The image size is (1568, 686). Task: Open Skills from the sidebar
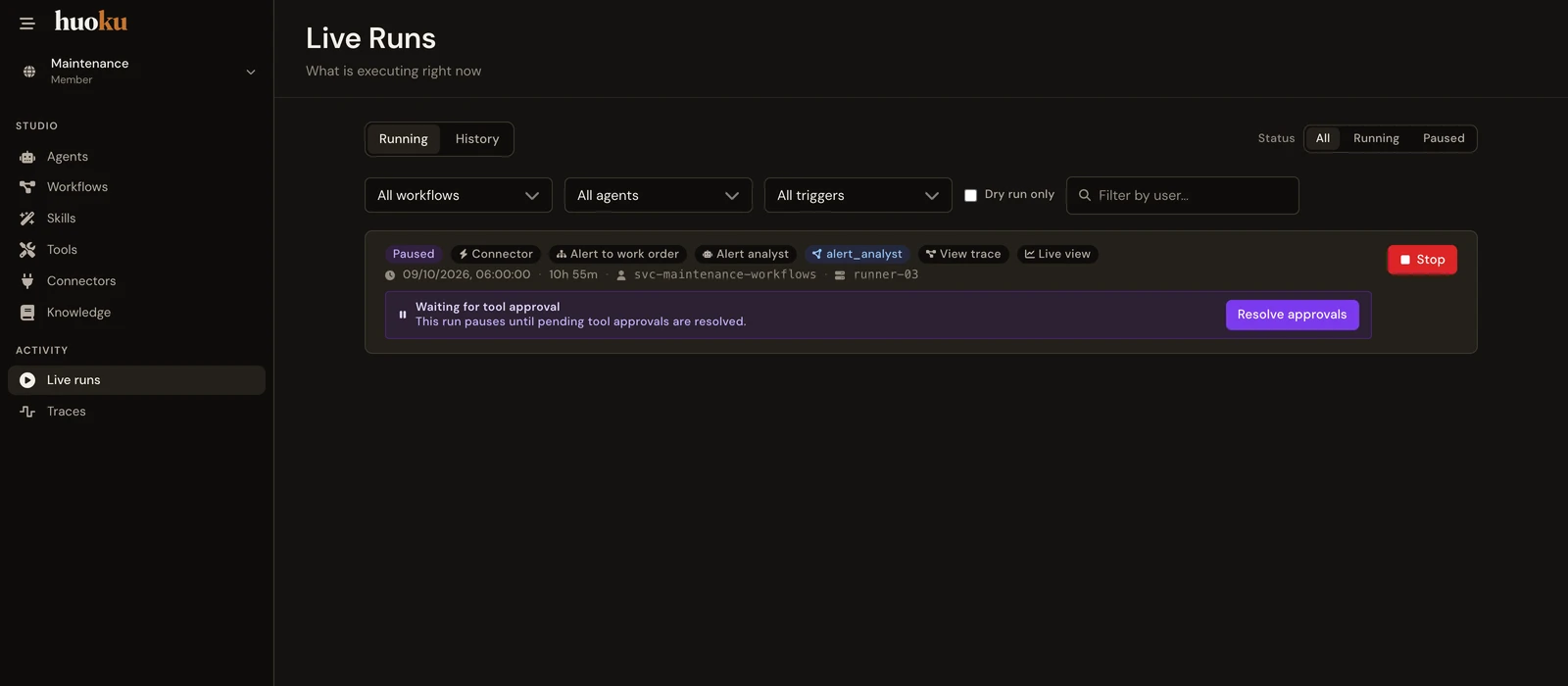136,219
